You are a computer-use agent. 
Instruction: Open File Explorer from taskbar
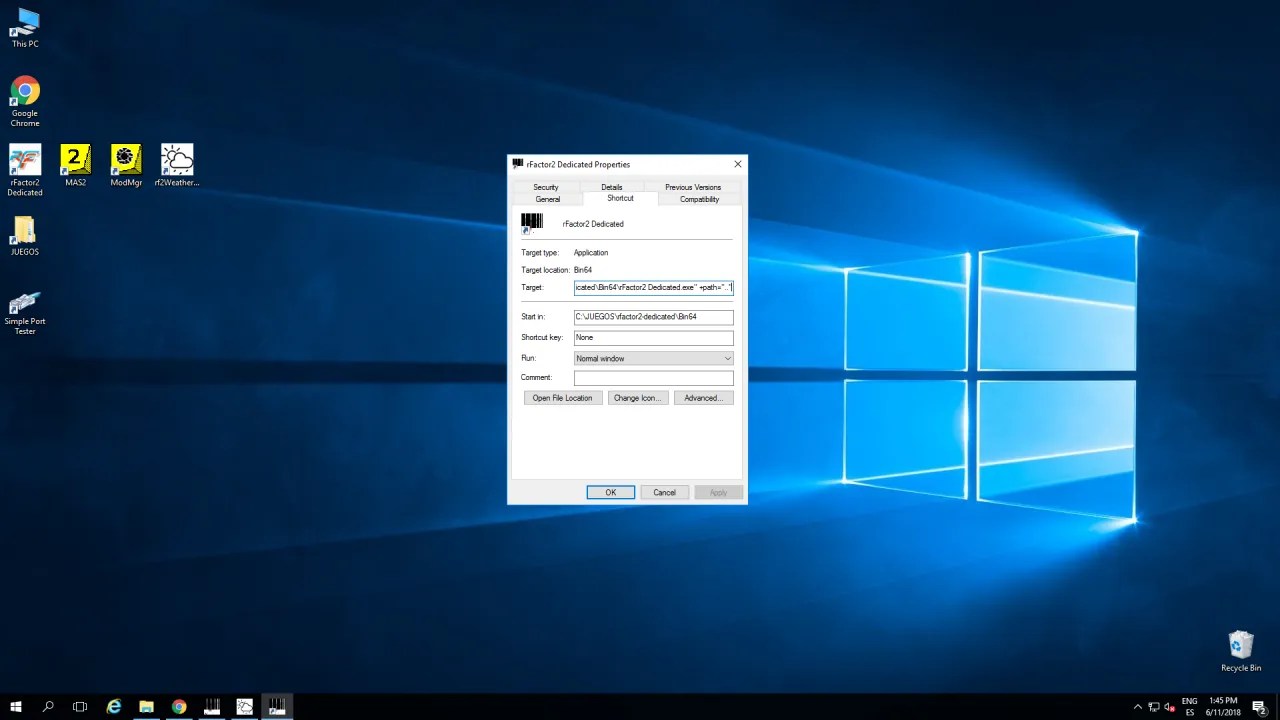[x=146, y=707]
